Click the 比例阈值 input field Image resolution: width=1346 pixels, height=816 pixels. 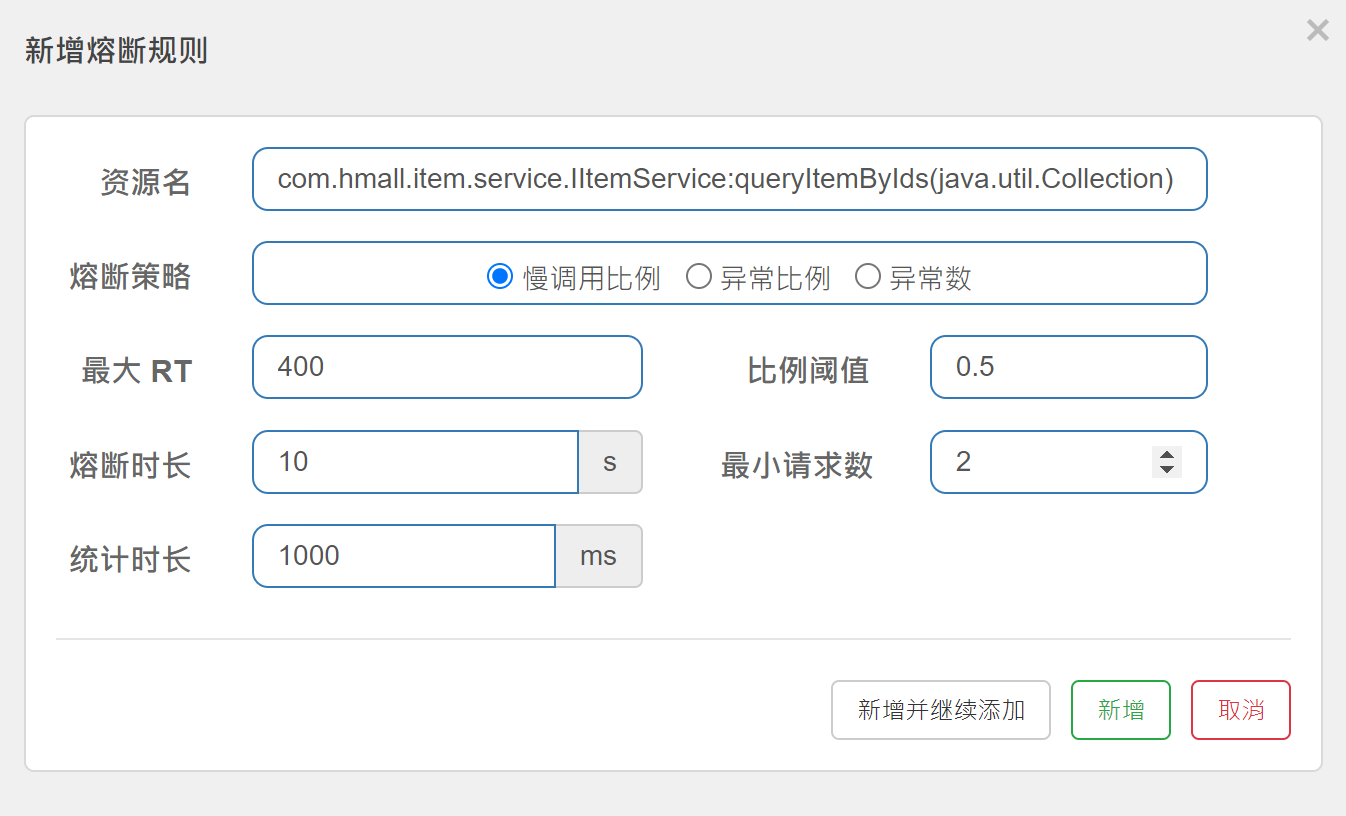(x=1069, y=367)
